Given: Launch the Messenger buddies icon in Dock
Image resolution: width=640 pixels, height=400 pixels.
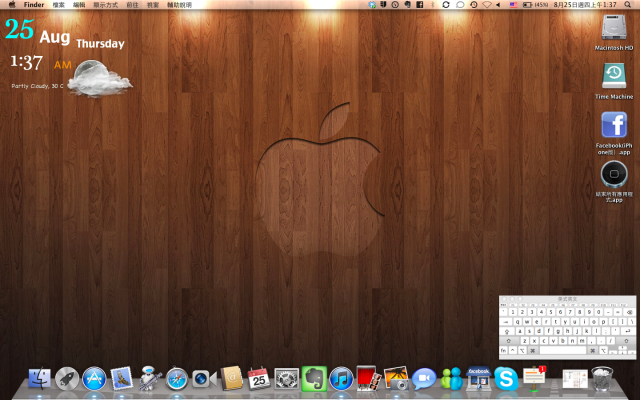Looking at the screenshot, I should (452, 379).
